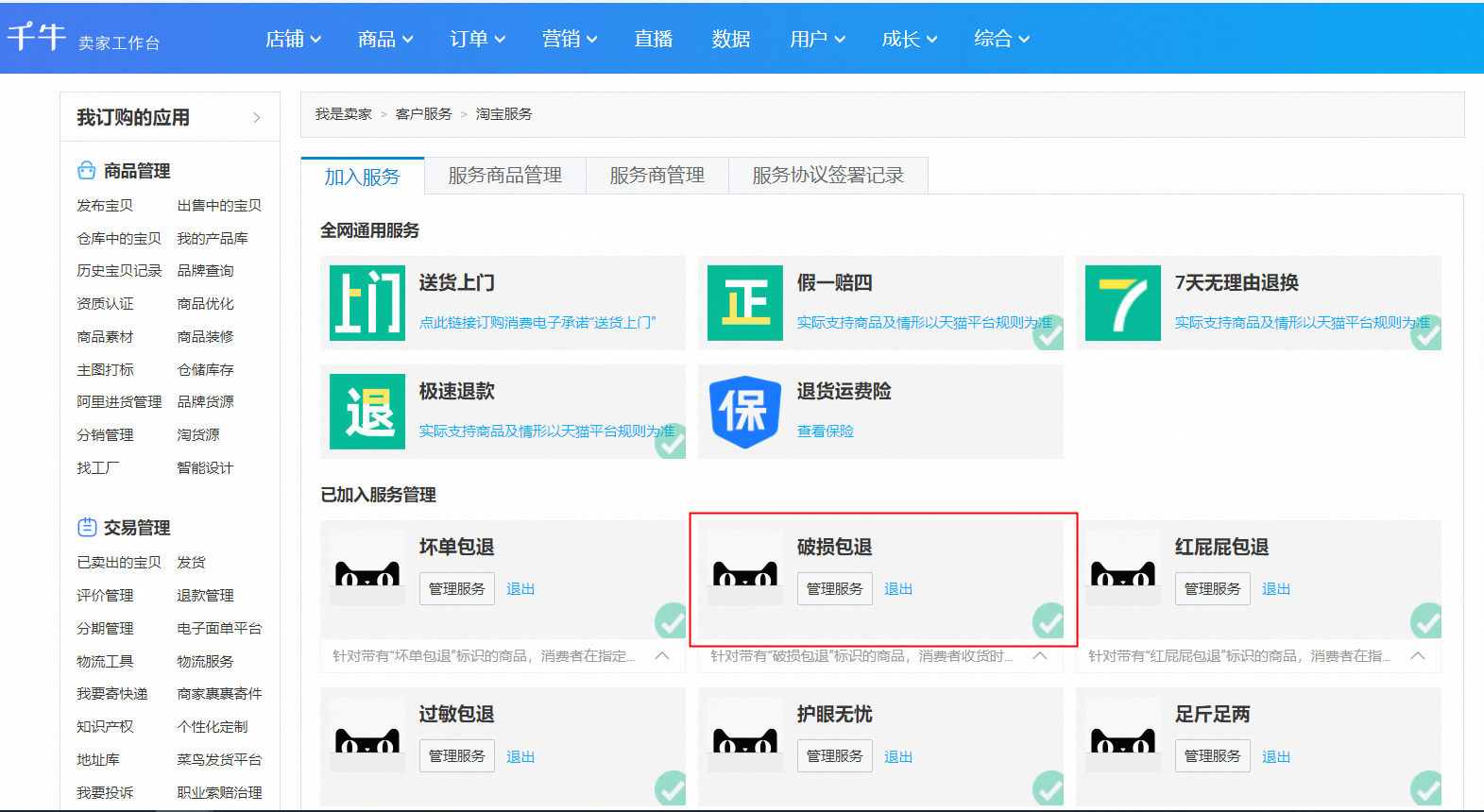Click the green 送货上门 service icon
Viewport: 1484px width, 812px height.
click(367, 302)
